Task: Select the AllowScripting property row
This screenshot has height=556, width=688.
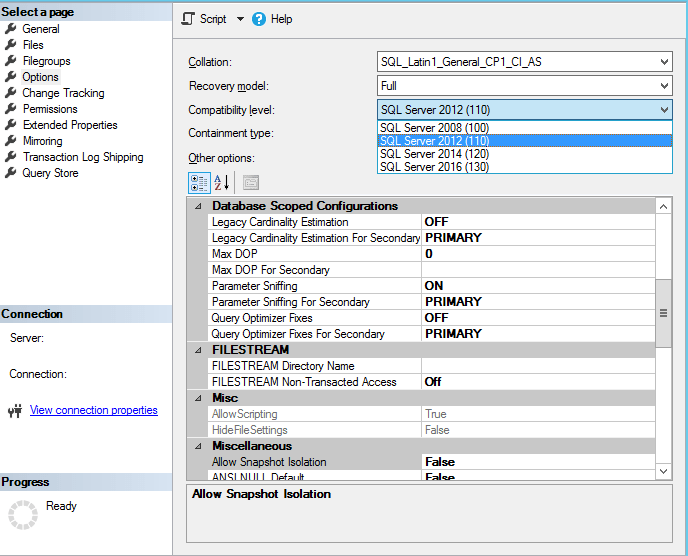Action: (x=431, y=414)
